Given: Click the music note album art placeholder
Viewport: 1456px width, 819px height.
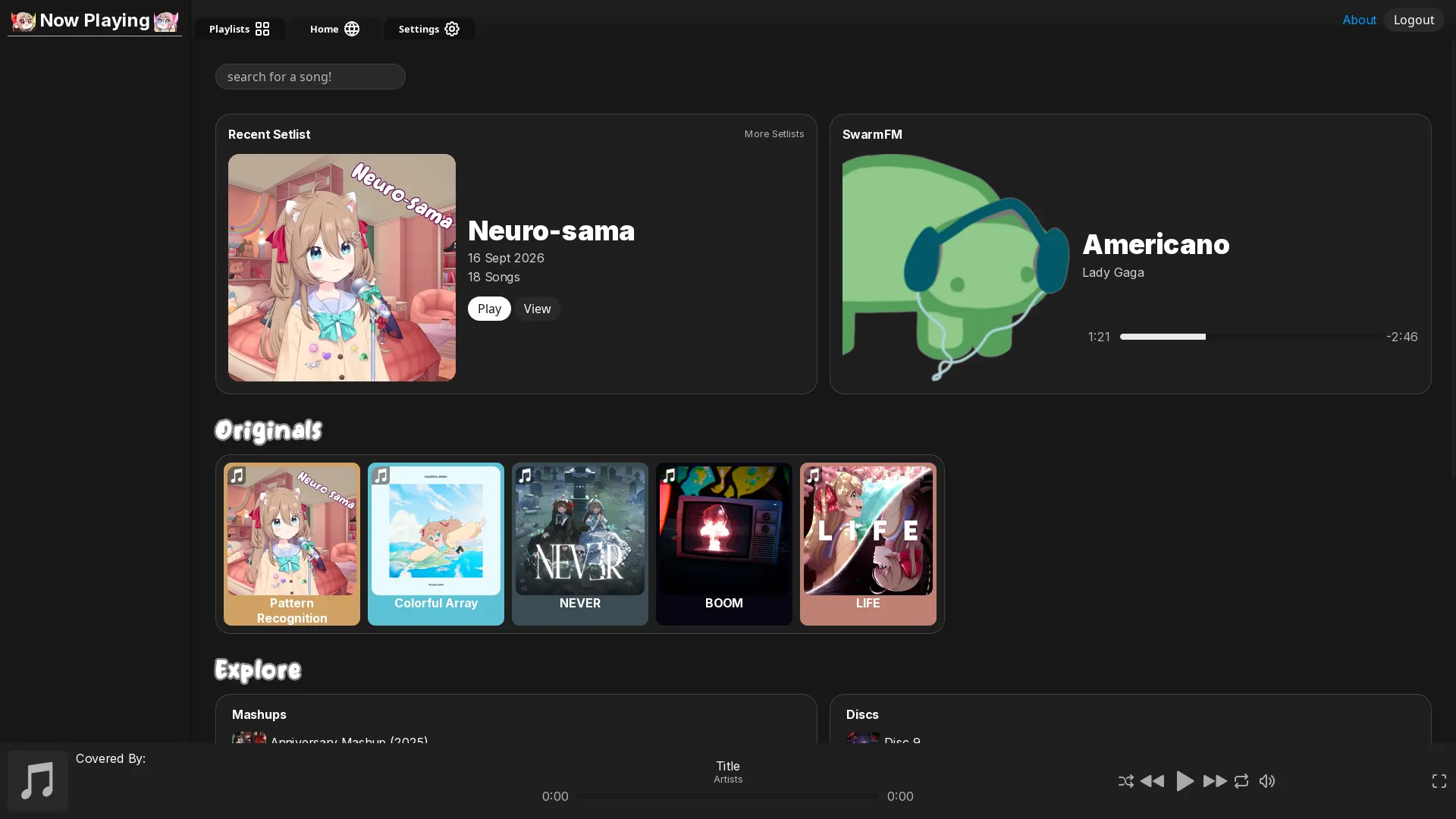Looking at the screenshot, I should coord(38,781).
